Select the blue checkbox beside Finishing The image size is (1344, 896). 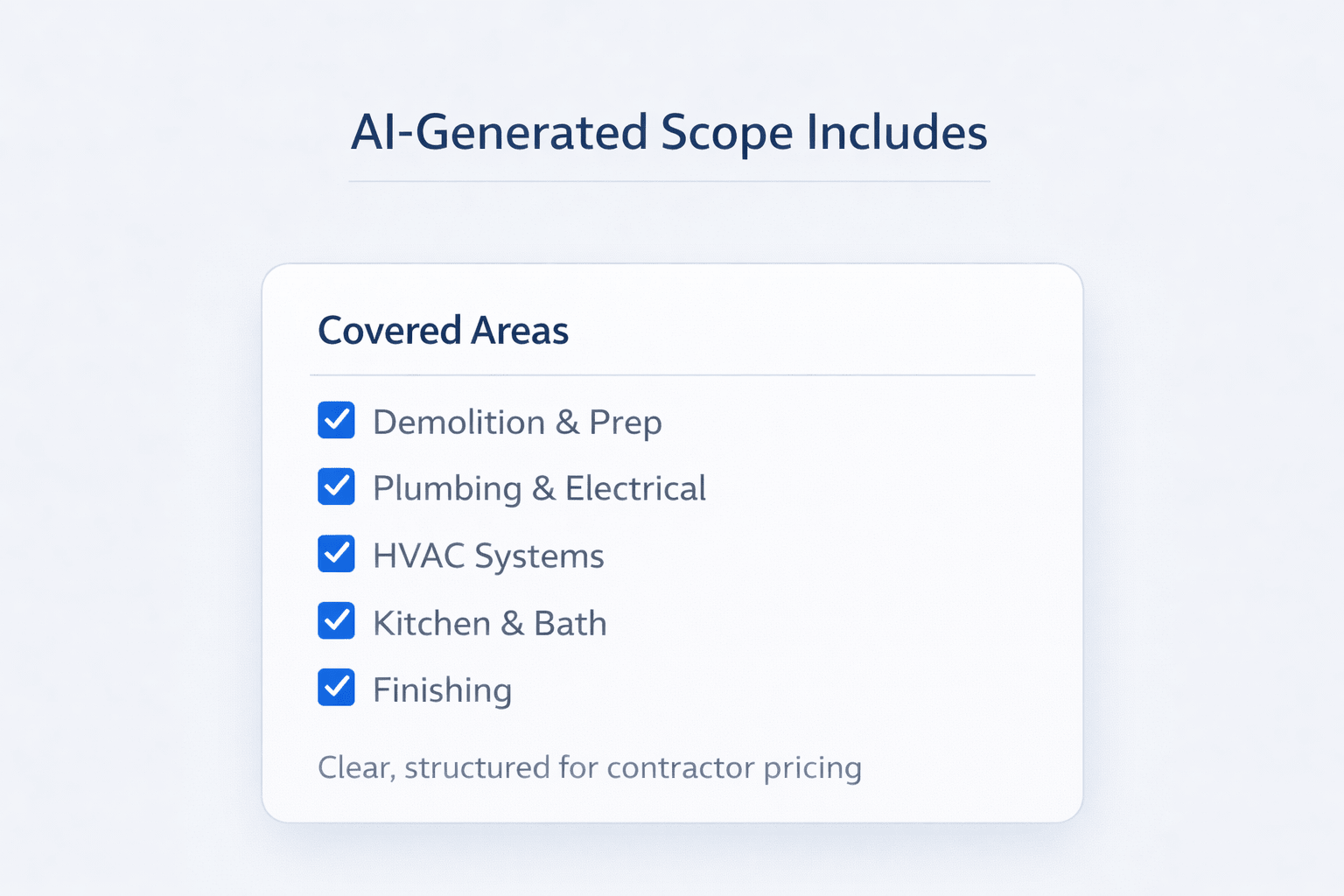tap(337, 688)
